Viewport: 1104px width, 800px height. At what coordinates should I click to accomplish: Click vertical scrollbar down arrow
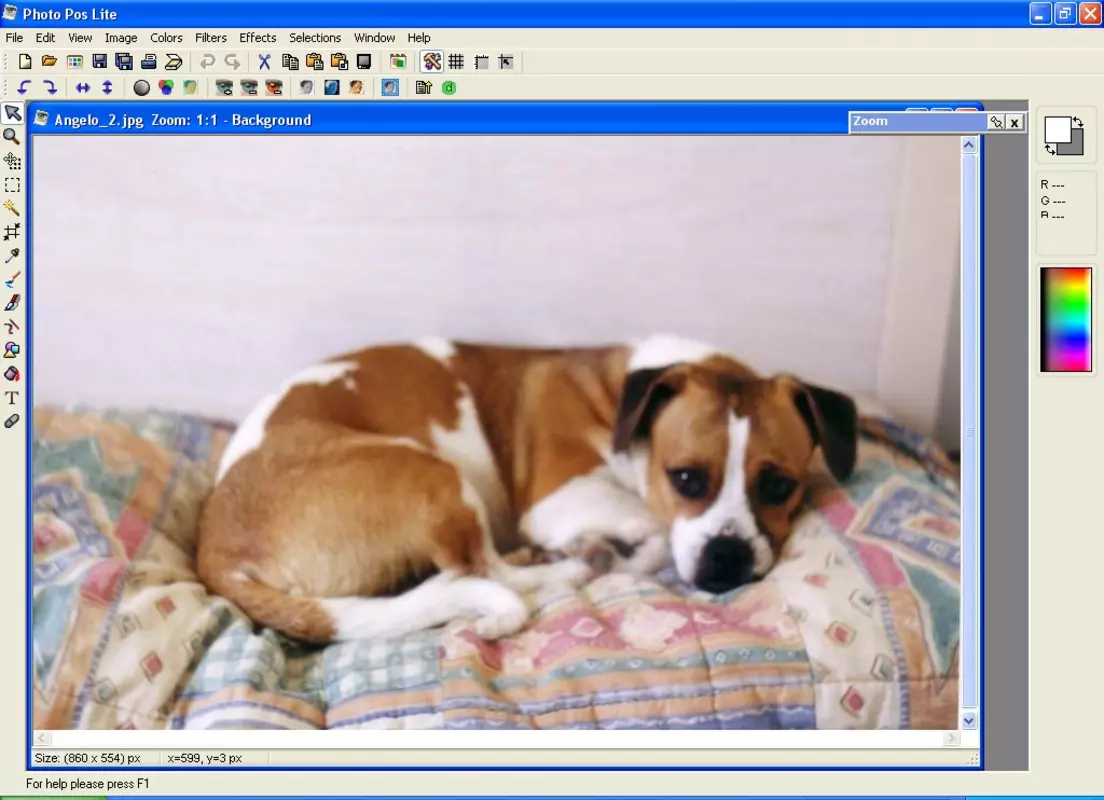tap(969, 720)
